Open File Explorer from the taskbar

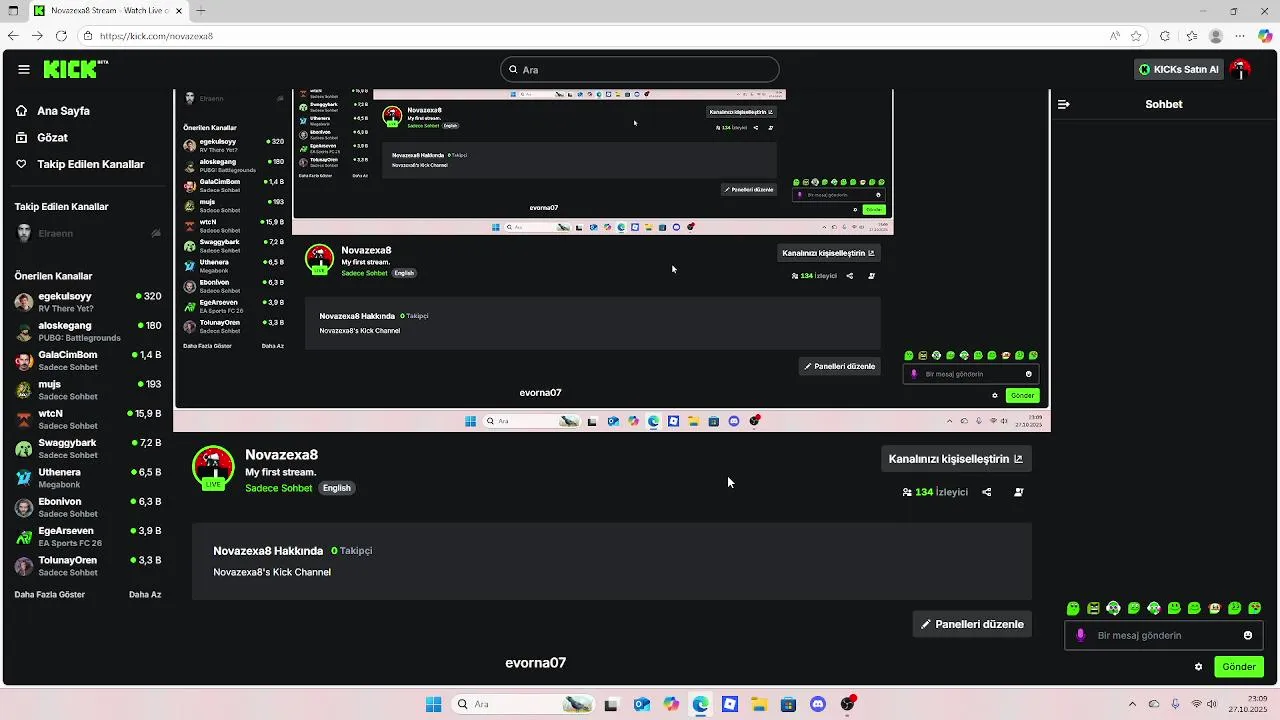coord(759,704)
